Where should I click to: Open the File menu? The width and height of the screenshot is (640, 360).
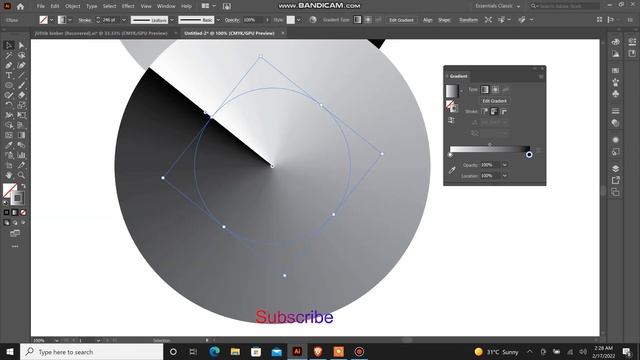pos(40,6)
